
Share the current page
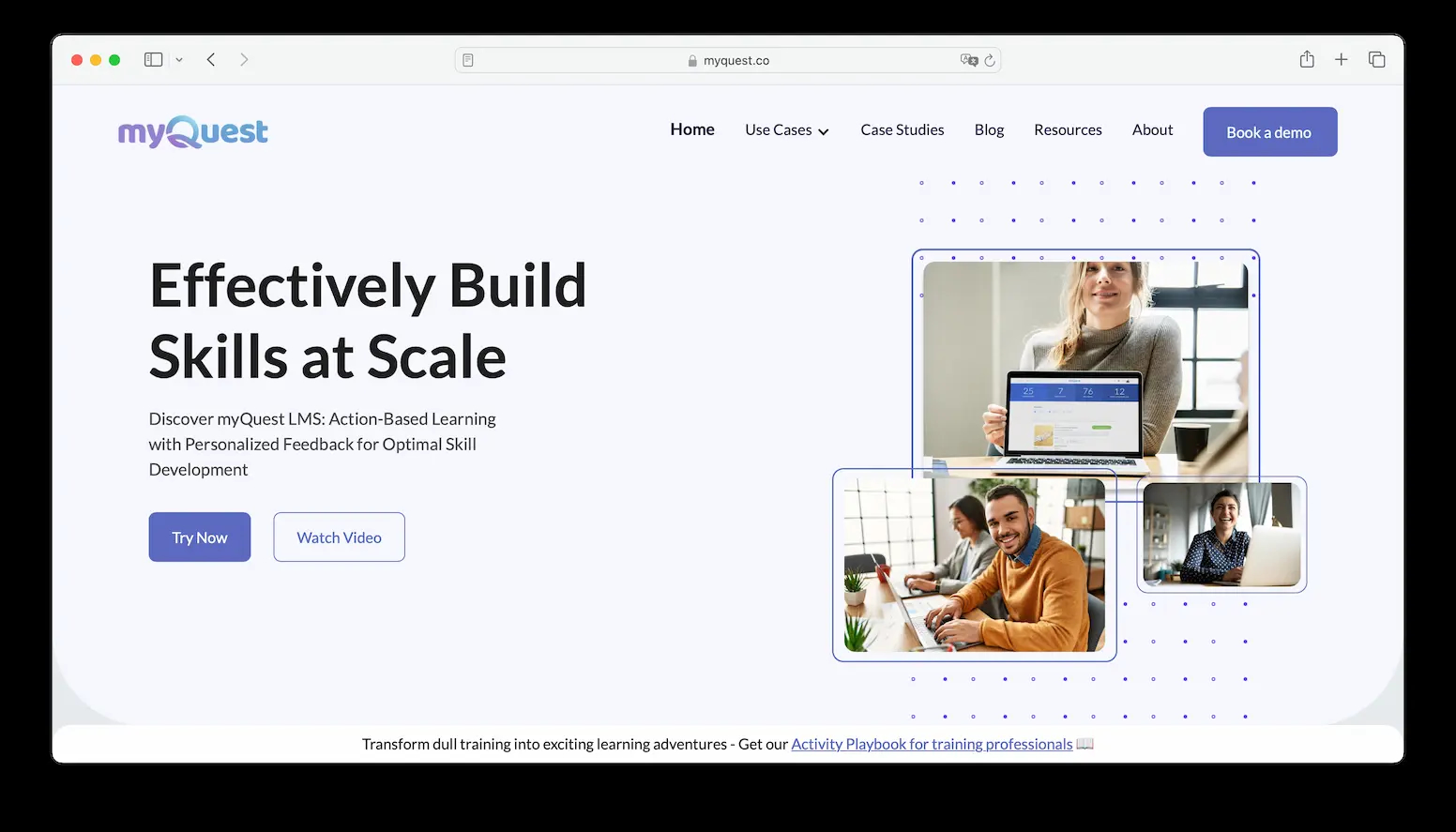tap(1306, 58)
